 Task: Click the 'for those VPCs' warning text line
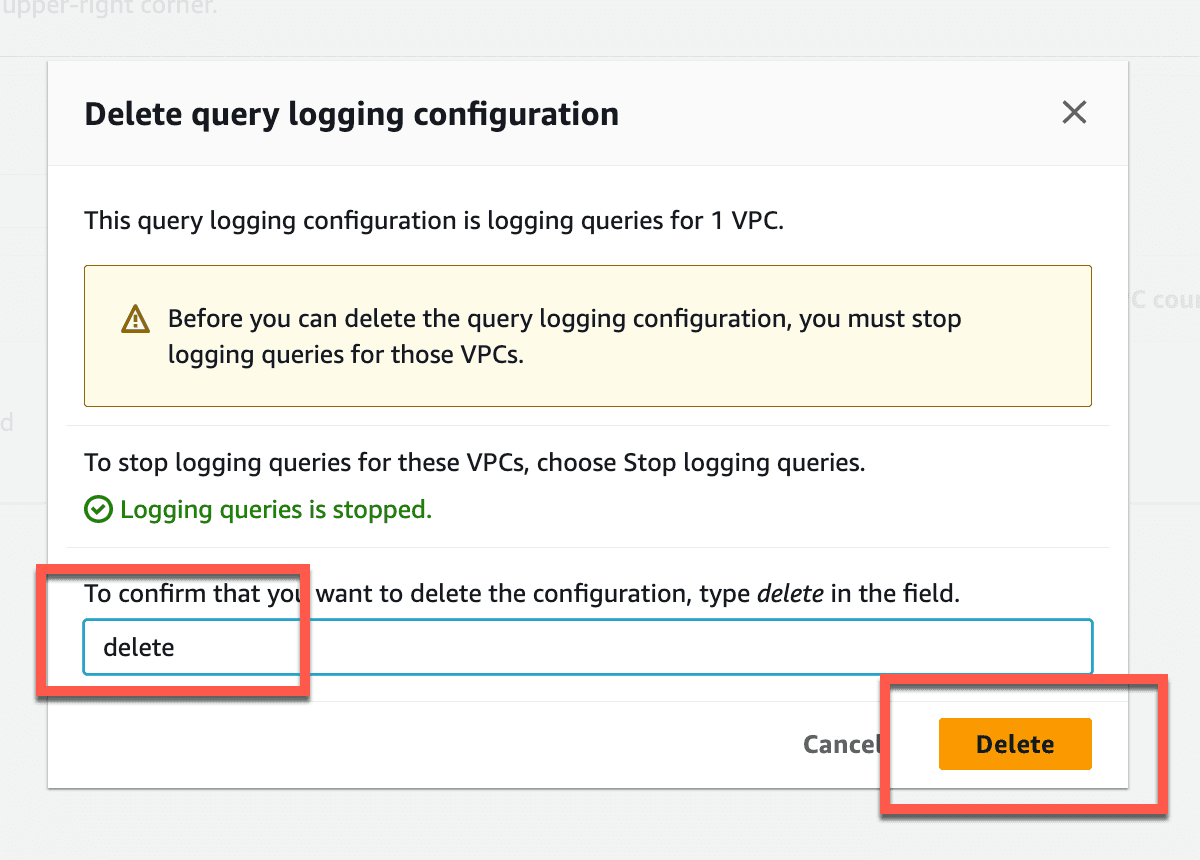pos(346,355)
